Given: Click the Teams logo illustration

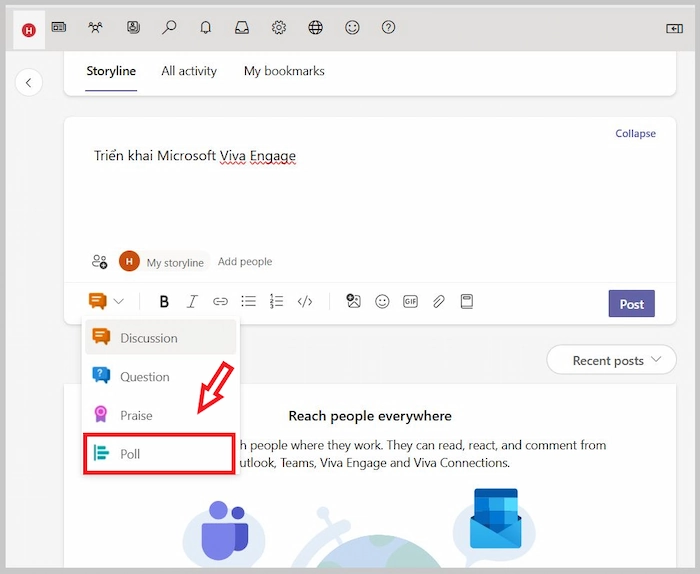Looking at the screenshot, I should [224, 530].
